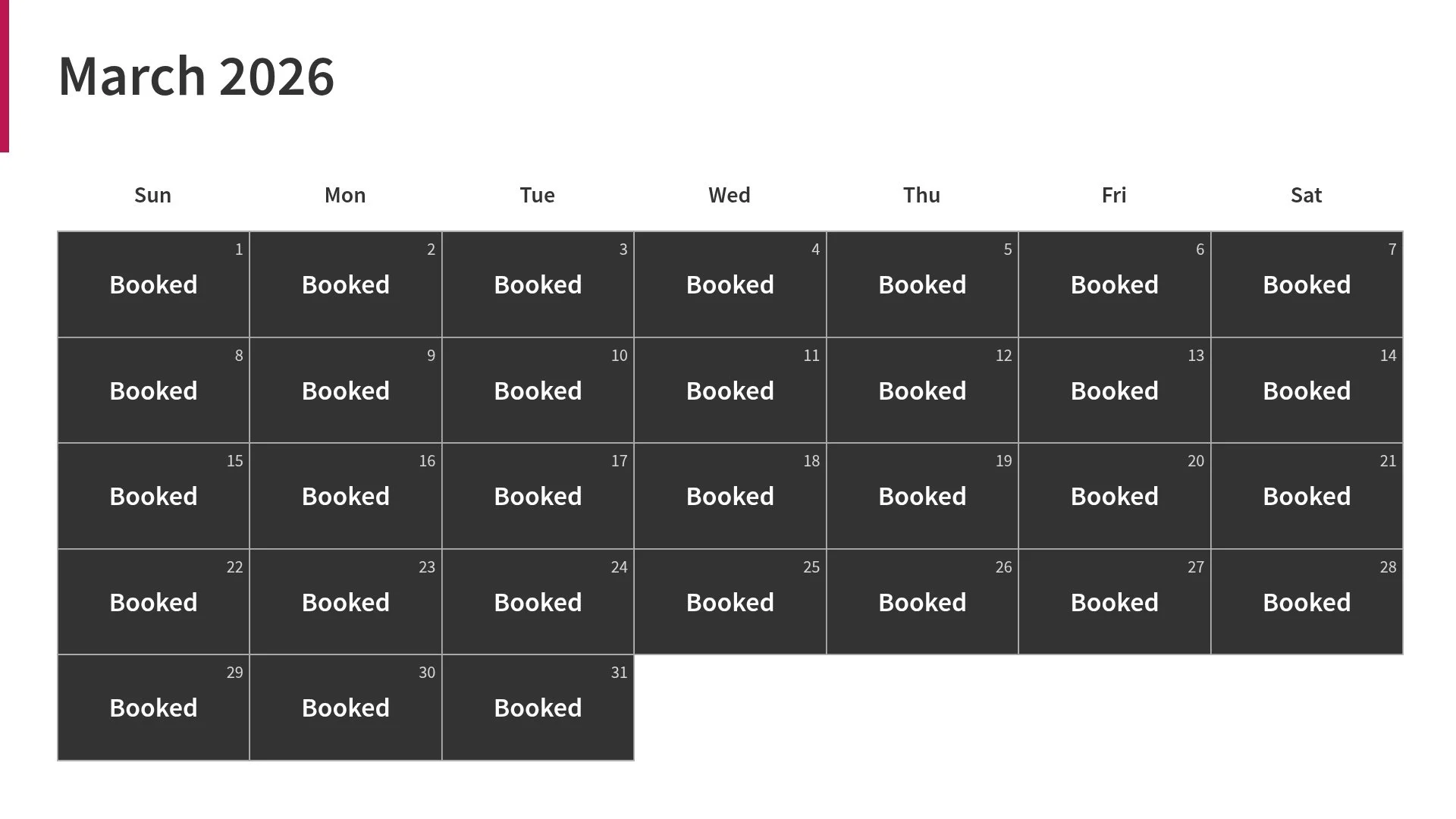Click March 28 Saturday cell

[1307, 602]
